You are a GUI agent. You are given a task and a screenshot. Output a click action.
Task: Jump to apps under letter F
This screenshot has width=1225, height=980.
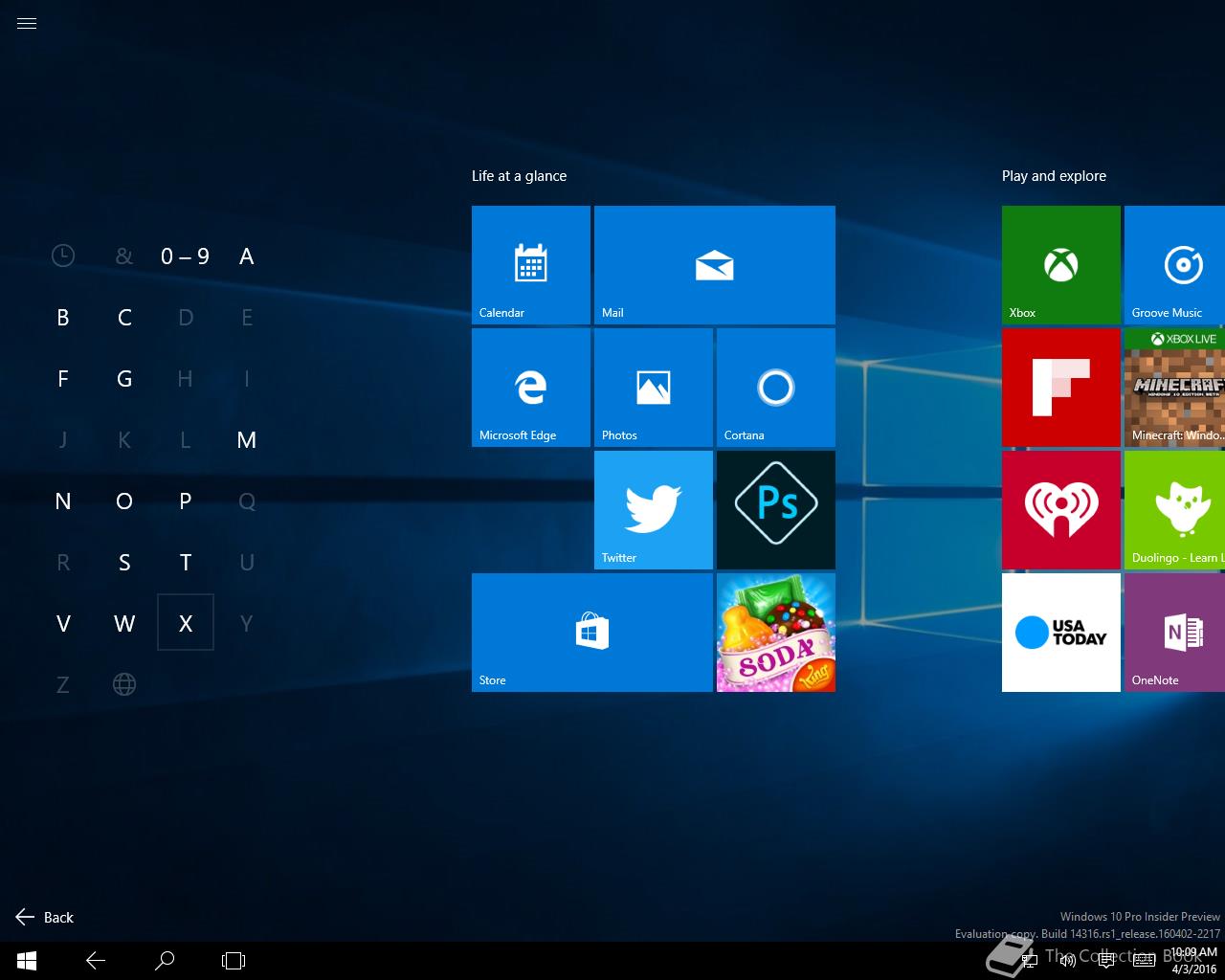63,378
